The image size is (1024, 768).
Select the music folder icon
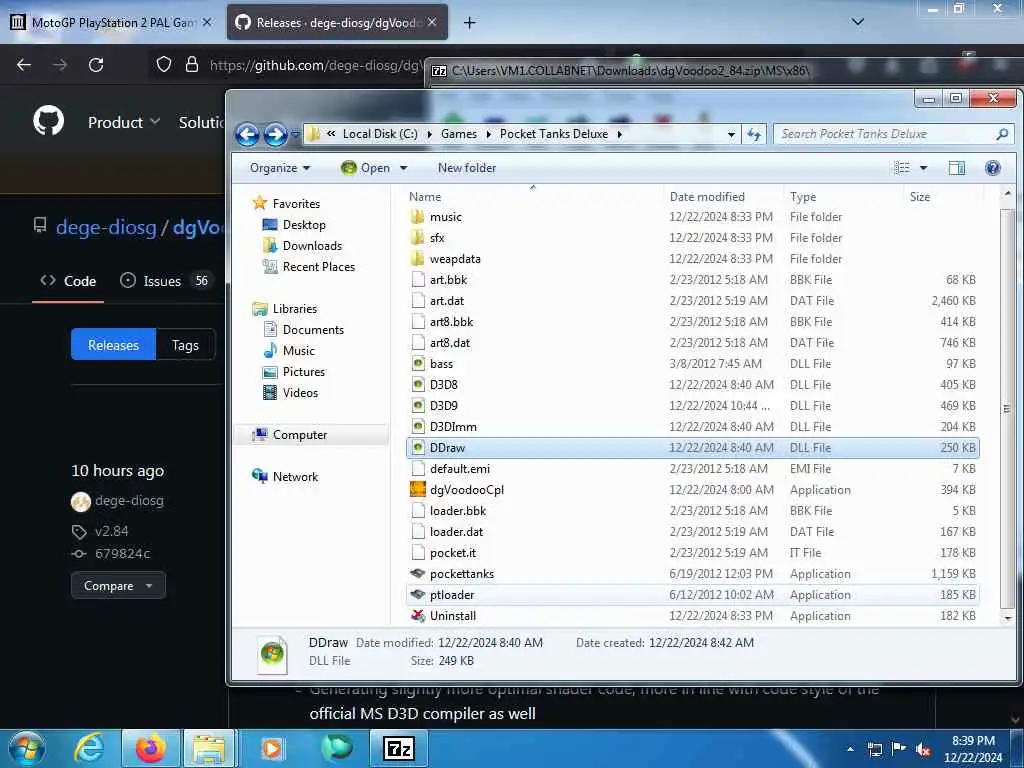pos(418,217)
